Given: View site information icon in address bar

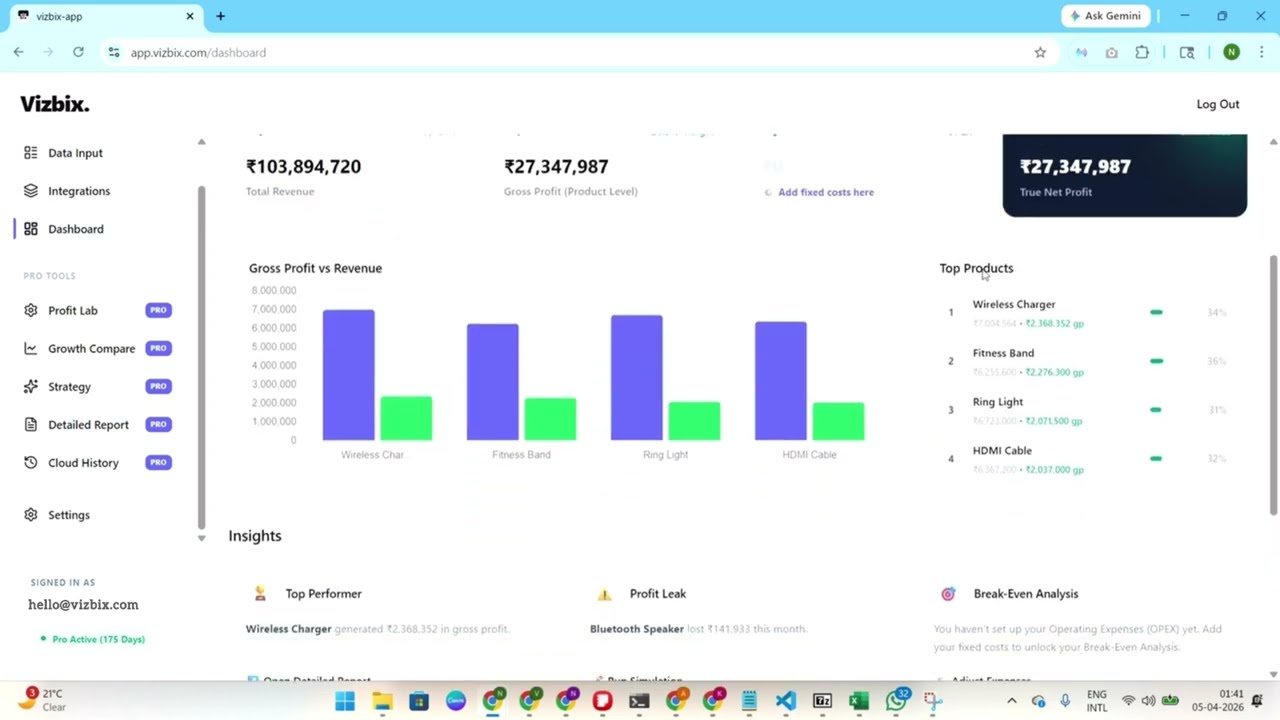Looking at the screenshot, I should [x=114, y=53].
